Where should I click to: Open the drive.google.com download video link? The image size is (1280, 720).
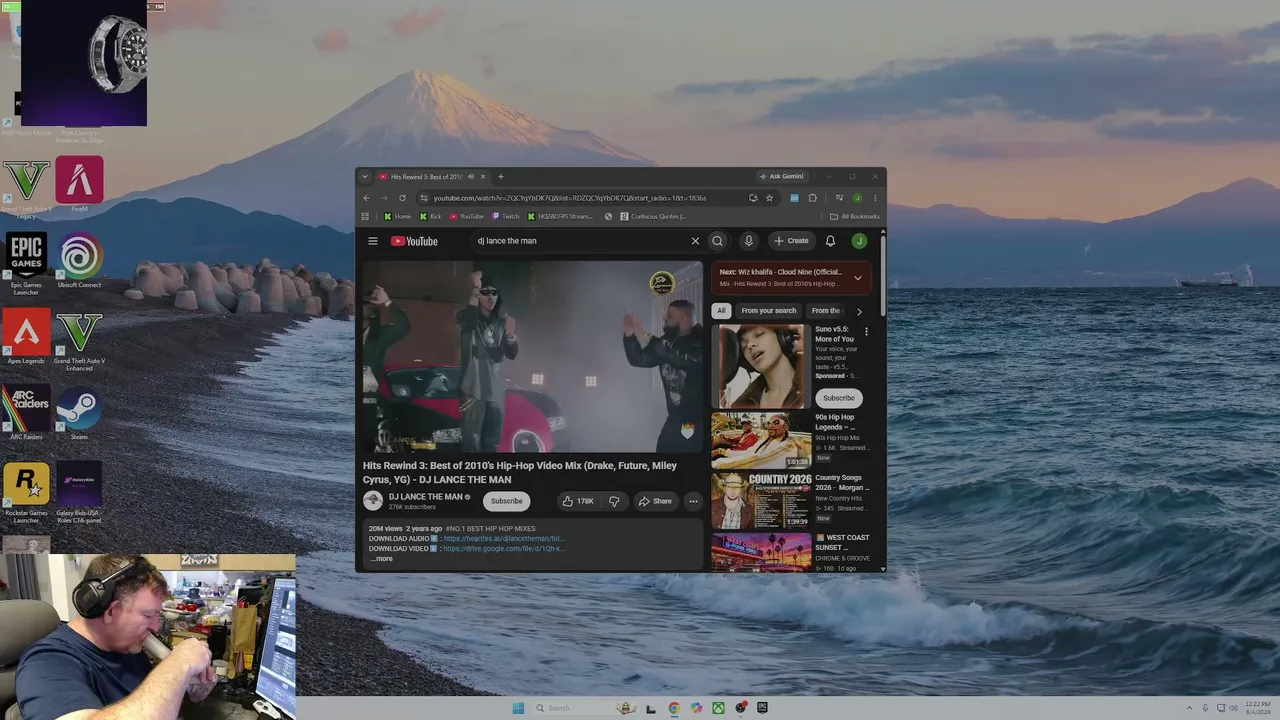tap(504, 549)
